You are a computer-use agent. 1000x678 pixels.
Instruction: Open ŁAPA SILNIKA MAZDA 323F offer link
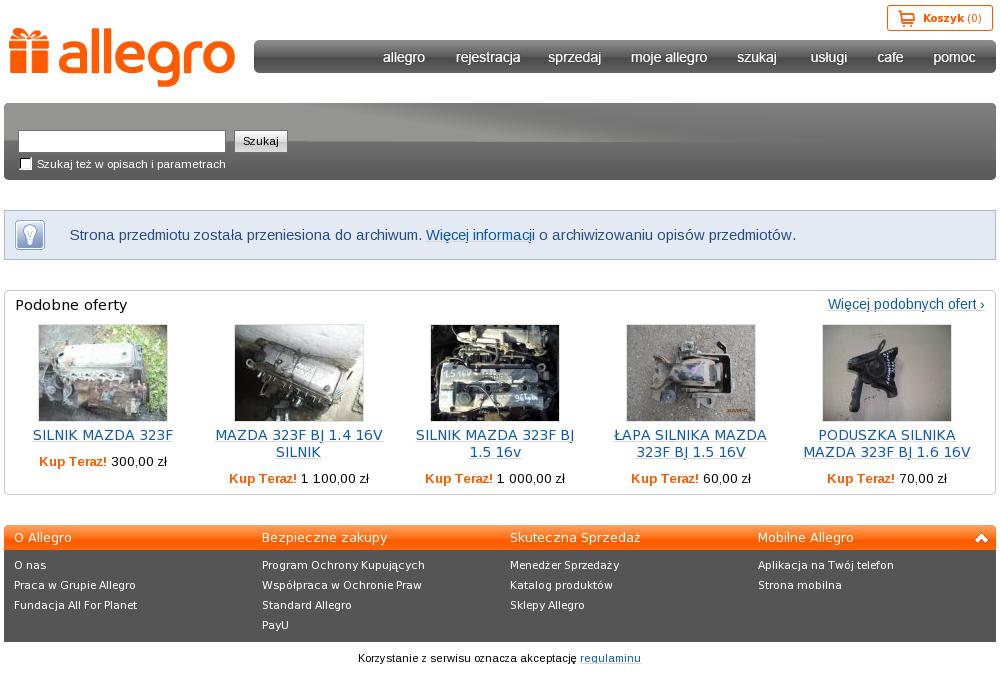click(691, 443)
